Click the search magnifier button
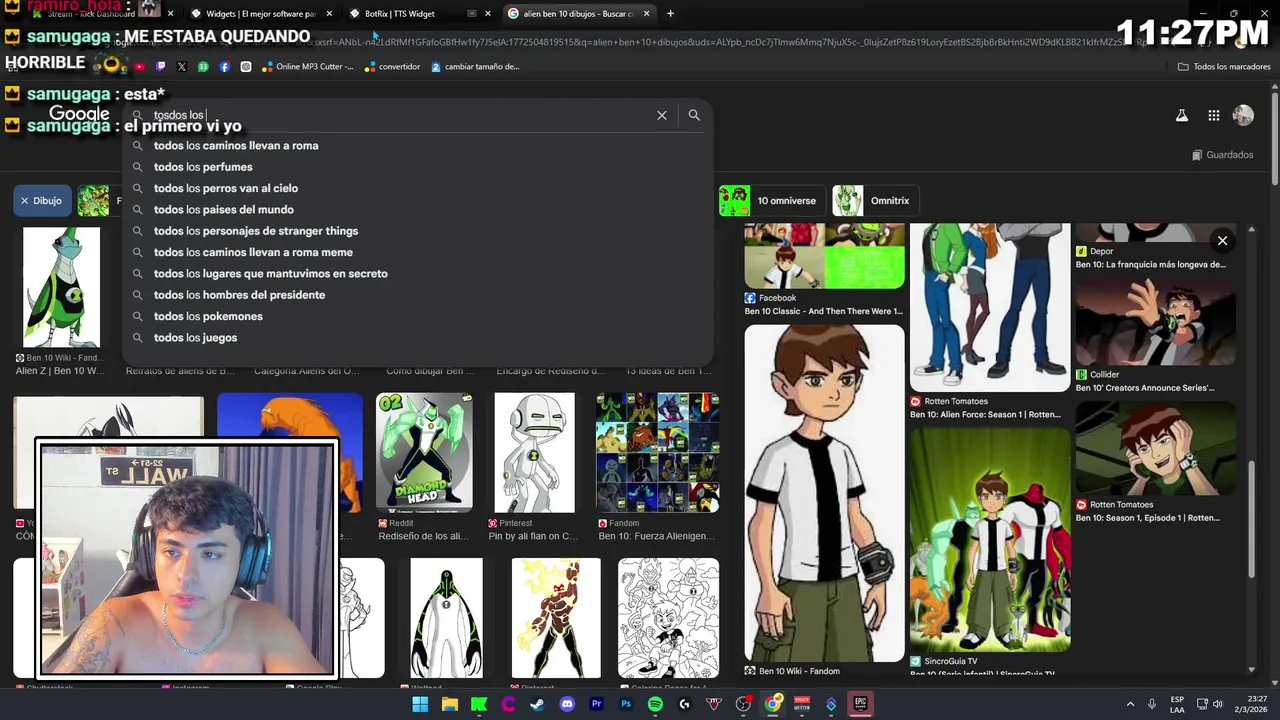Image resolution: width=1280 pixels, height=720 pixels. [x=694, y=115]
